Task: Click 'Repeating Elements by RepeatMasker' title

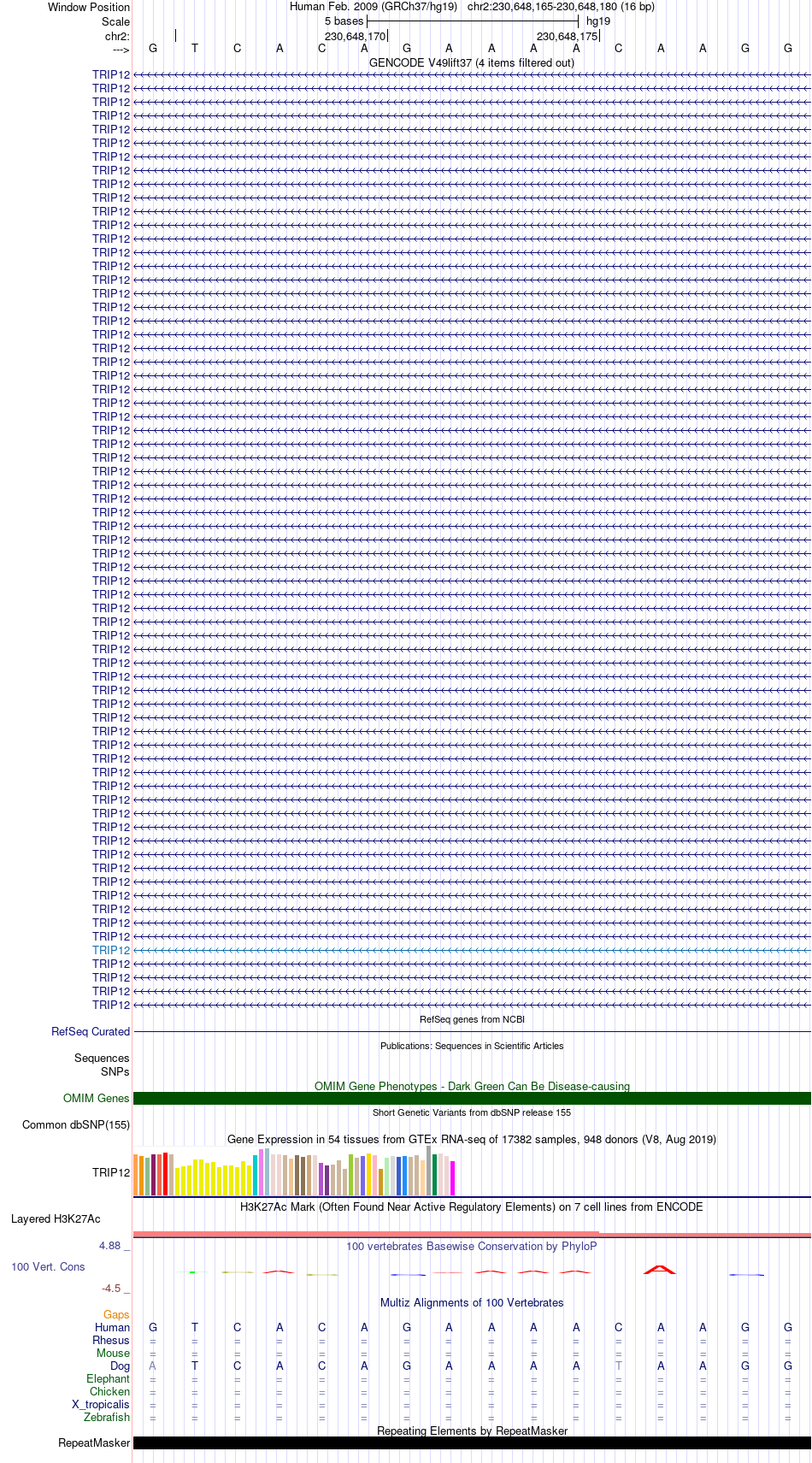Action: (x=472, y=1431)
